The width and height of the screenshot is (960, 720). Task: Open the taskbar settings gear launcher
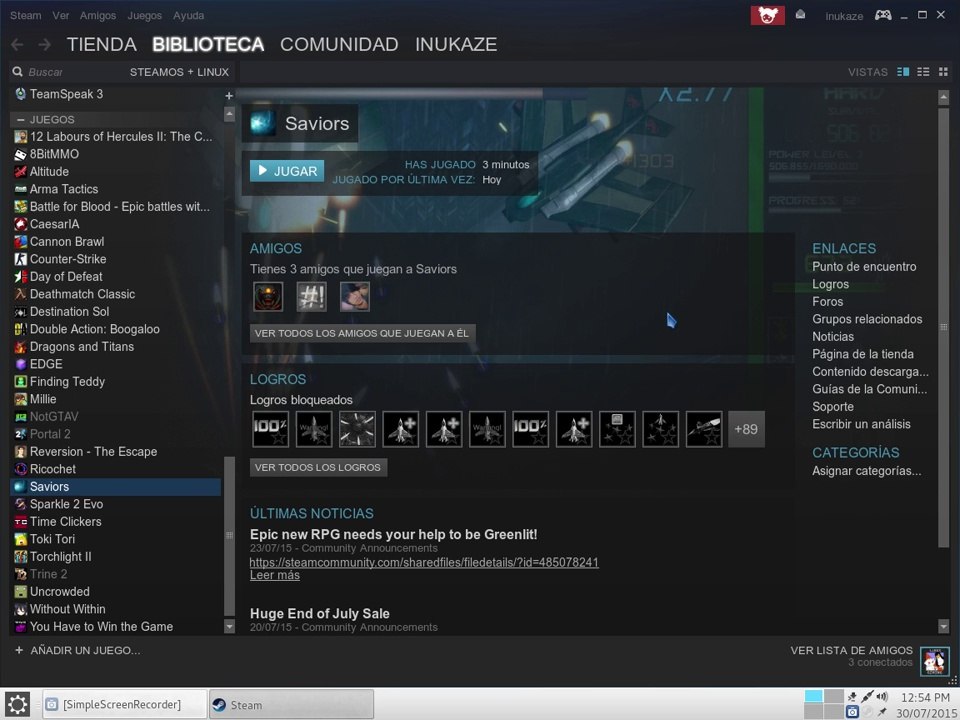pyautogui.click(x=17, y=704)
